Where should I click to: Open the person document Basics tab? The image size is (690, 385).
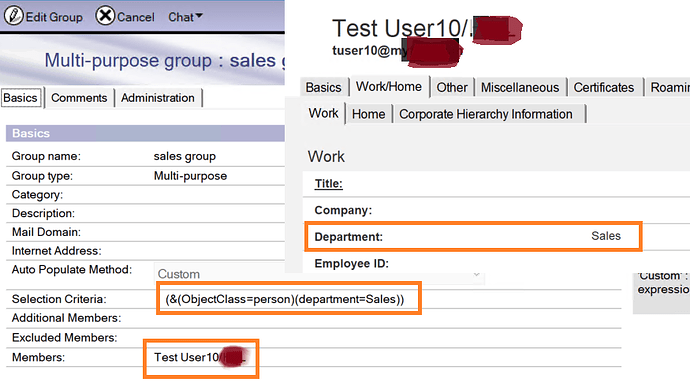(323, 88)
